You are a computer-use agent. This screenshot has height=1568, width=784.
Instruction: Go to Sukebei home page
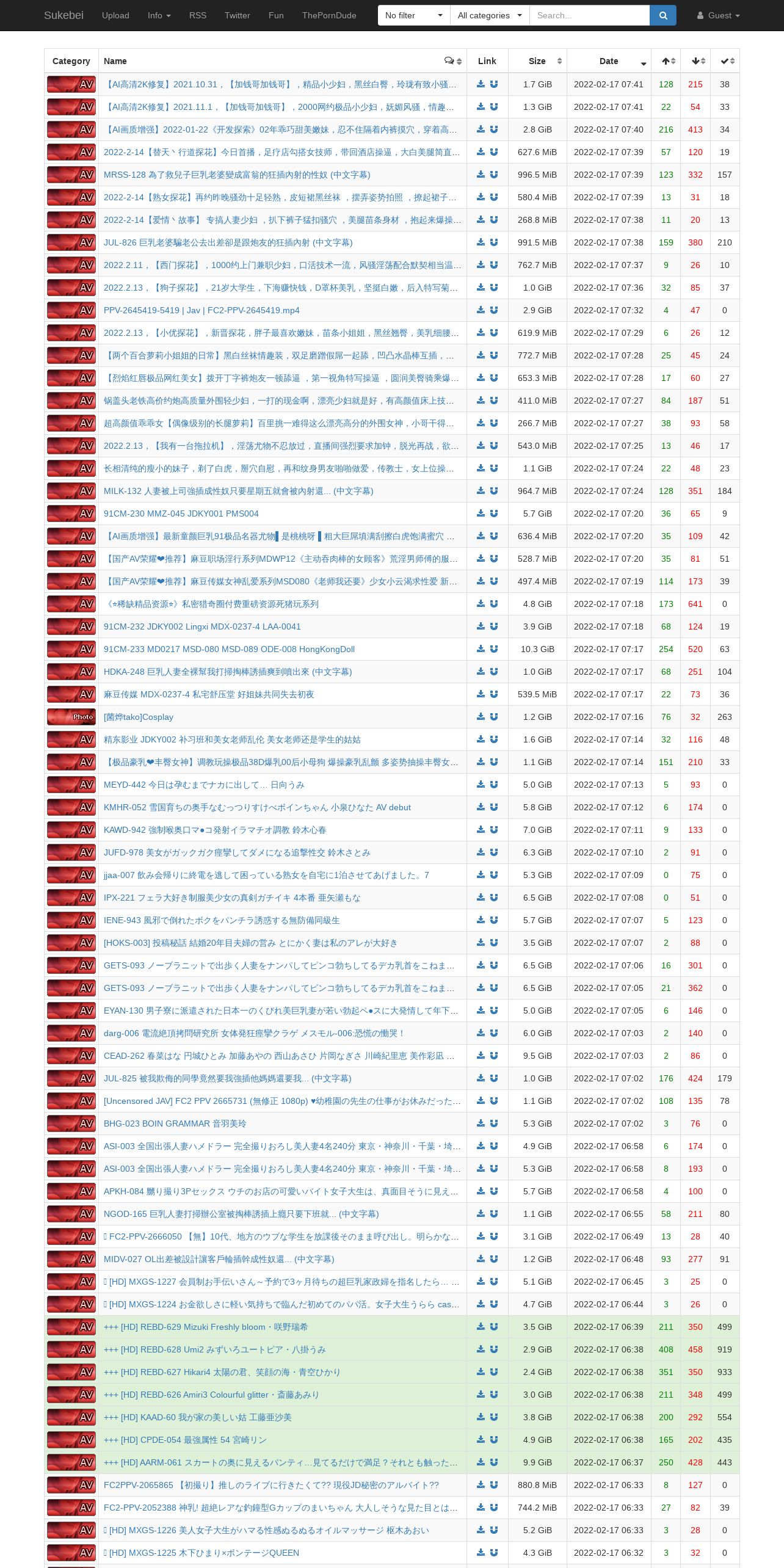point(64,15)
